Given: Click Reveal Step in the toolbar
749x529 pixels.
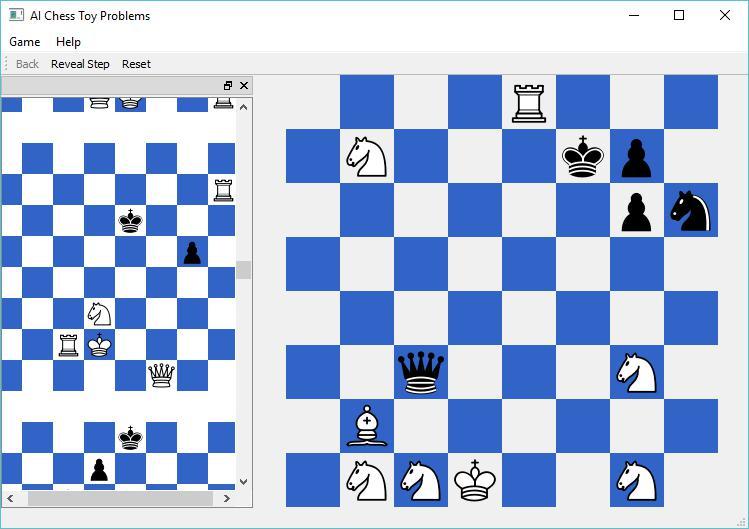Looking at the screenshot, I should click(x=80, y=64).
